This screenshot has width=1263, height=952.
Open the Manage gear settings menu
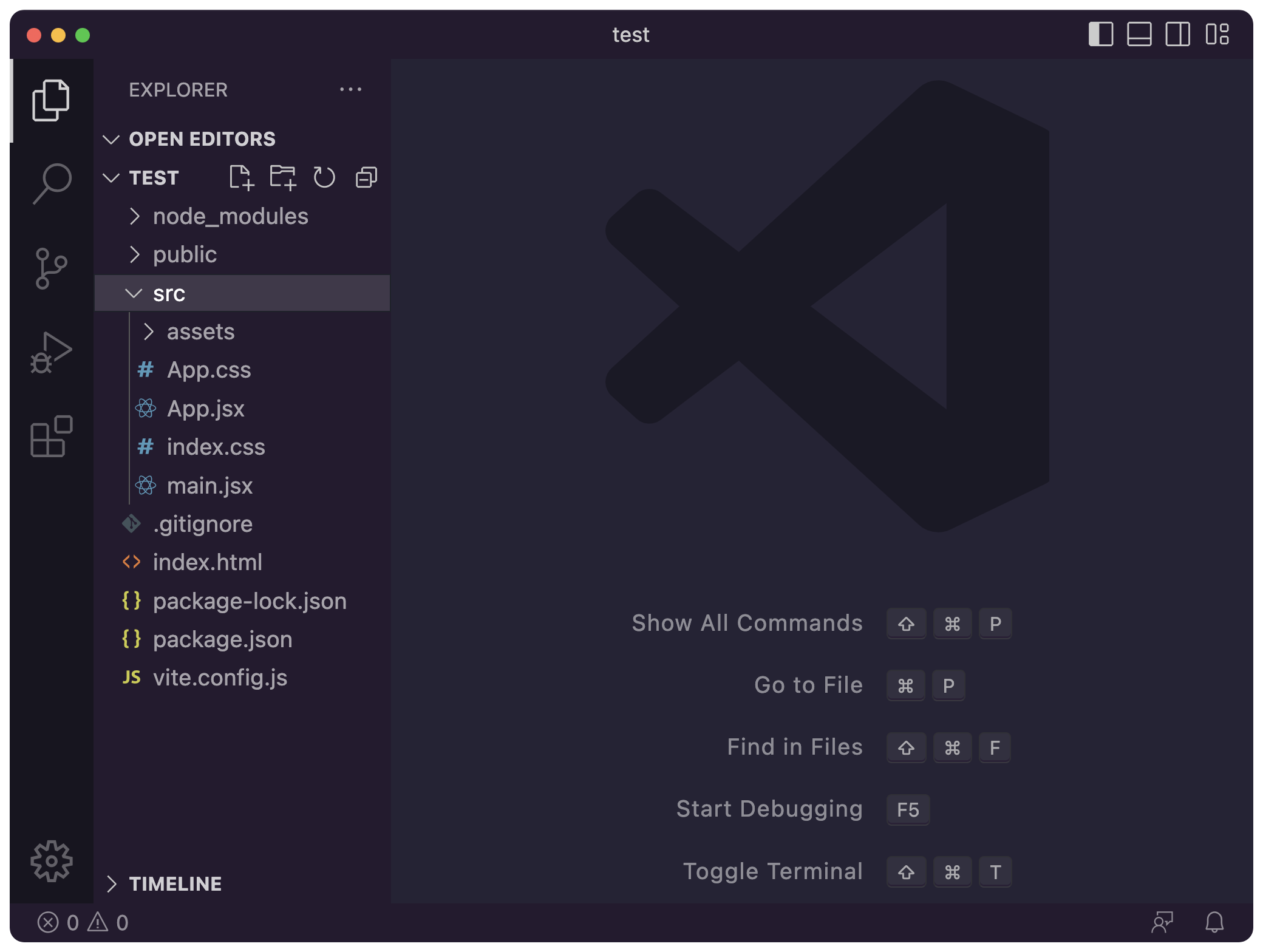click(x=52, y=860)
